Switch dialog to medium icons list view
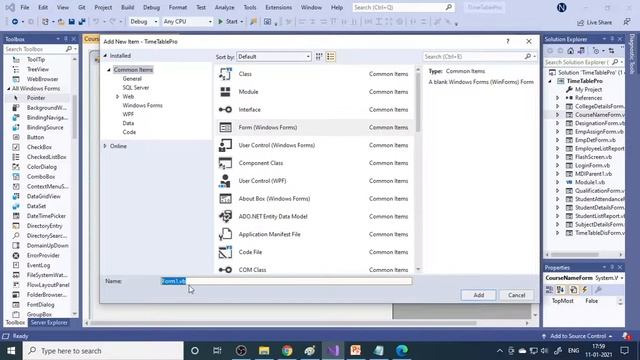This screenshot has height=360, width=640. pos(331,57)
